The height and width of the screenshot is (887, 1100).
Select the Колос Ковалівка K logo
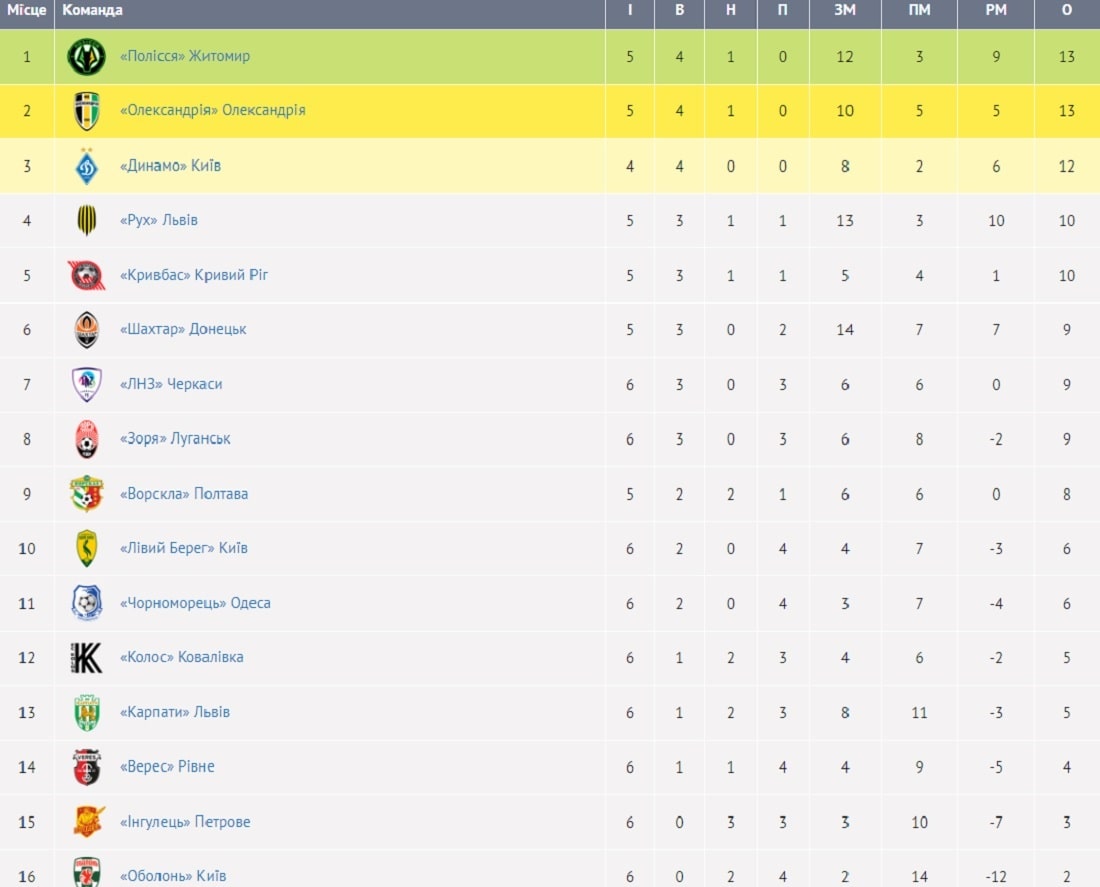coord(86,658)
